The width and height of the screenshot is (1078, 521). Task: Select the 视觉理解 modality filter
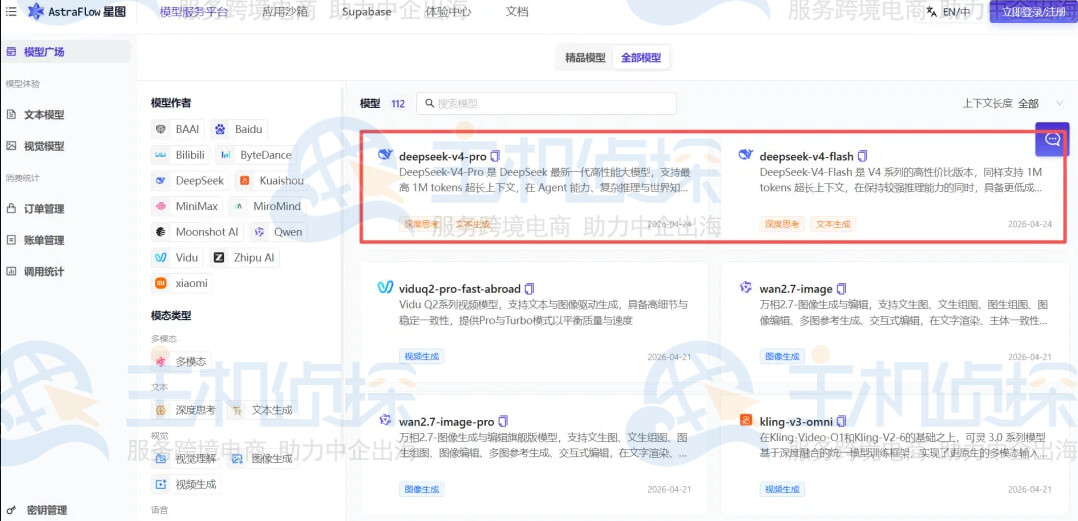tap(186, 459)
